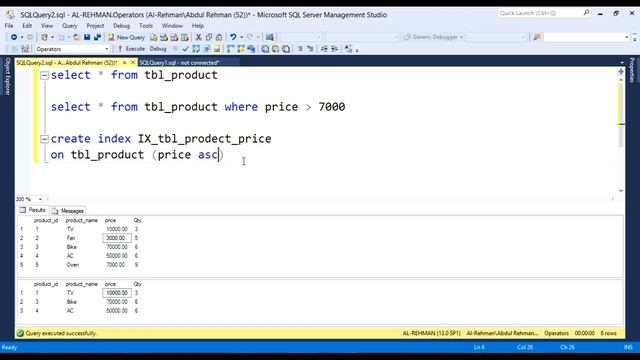Image resolution: width=640 pixels, height=360 pixels.
Task: Select Results to Grid icon
Action: pos(276,49)
